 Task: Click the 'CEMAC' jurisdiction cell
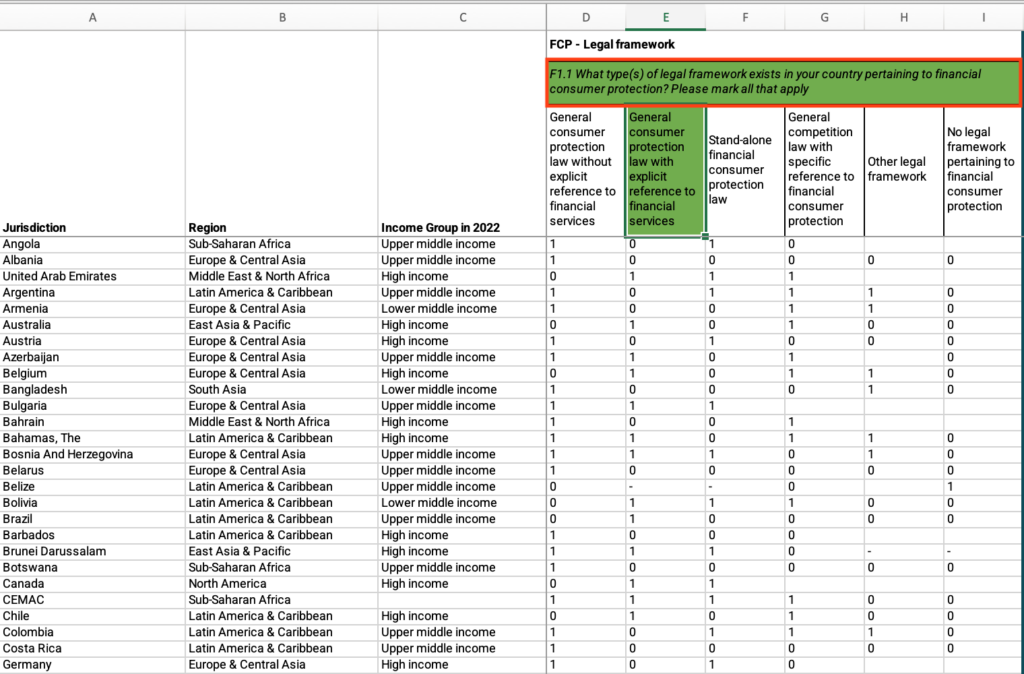(x=93, y=600)
